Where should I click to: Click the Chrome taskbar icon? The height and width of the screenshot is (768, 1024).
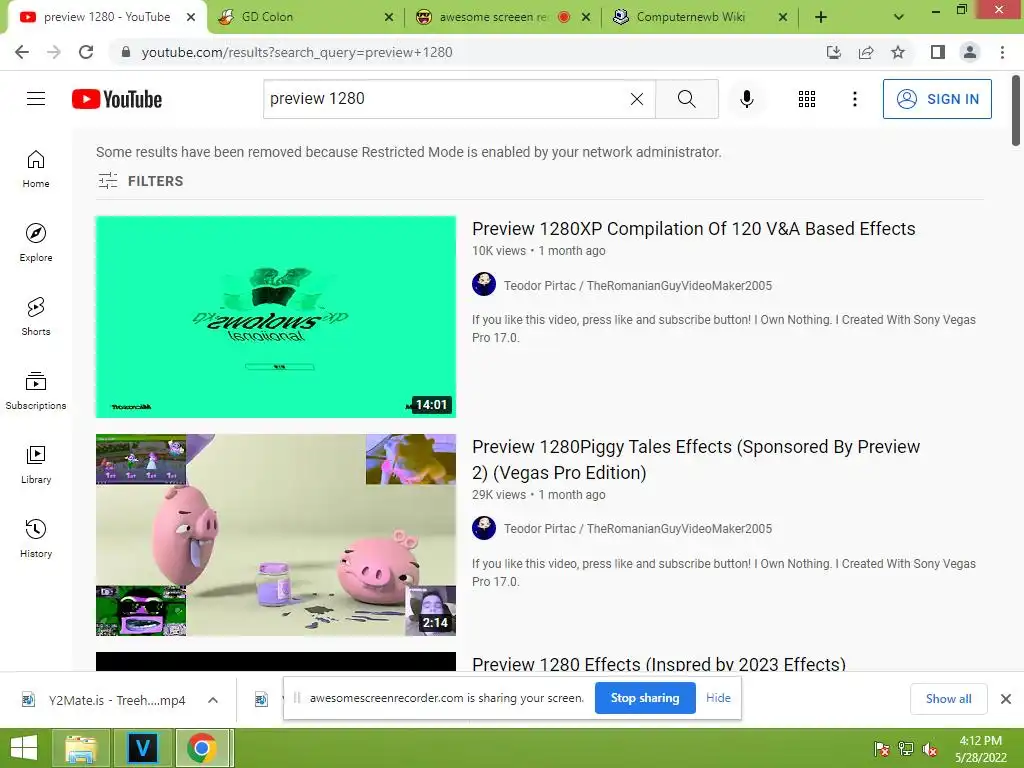point(202,748)
